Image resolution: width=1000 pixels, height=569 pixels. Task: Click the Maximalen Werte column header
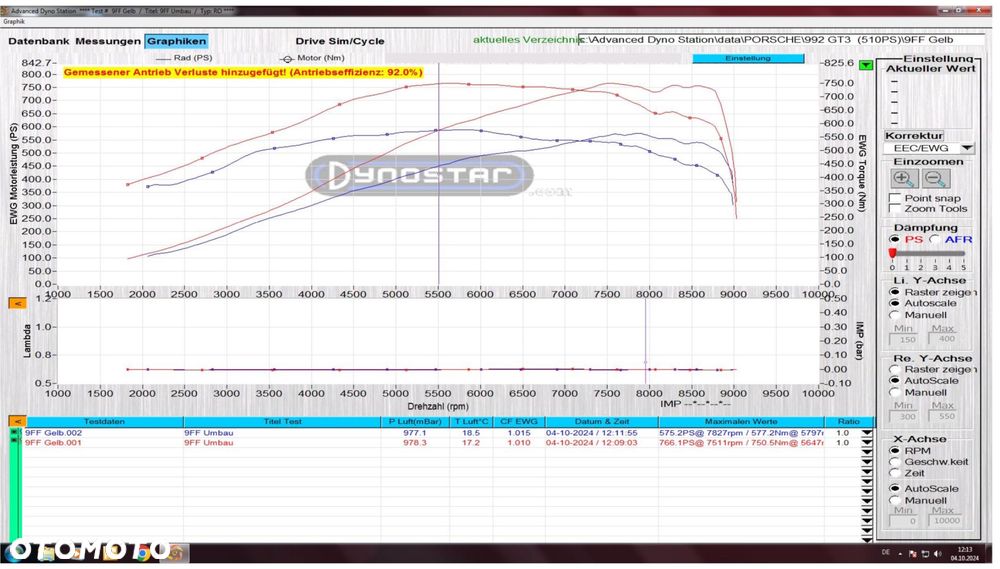pyautogui.click(x=741, y=422)
